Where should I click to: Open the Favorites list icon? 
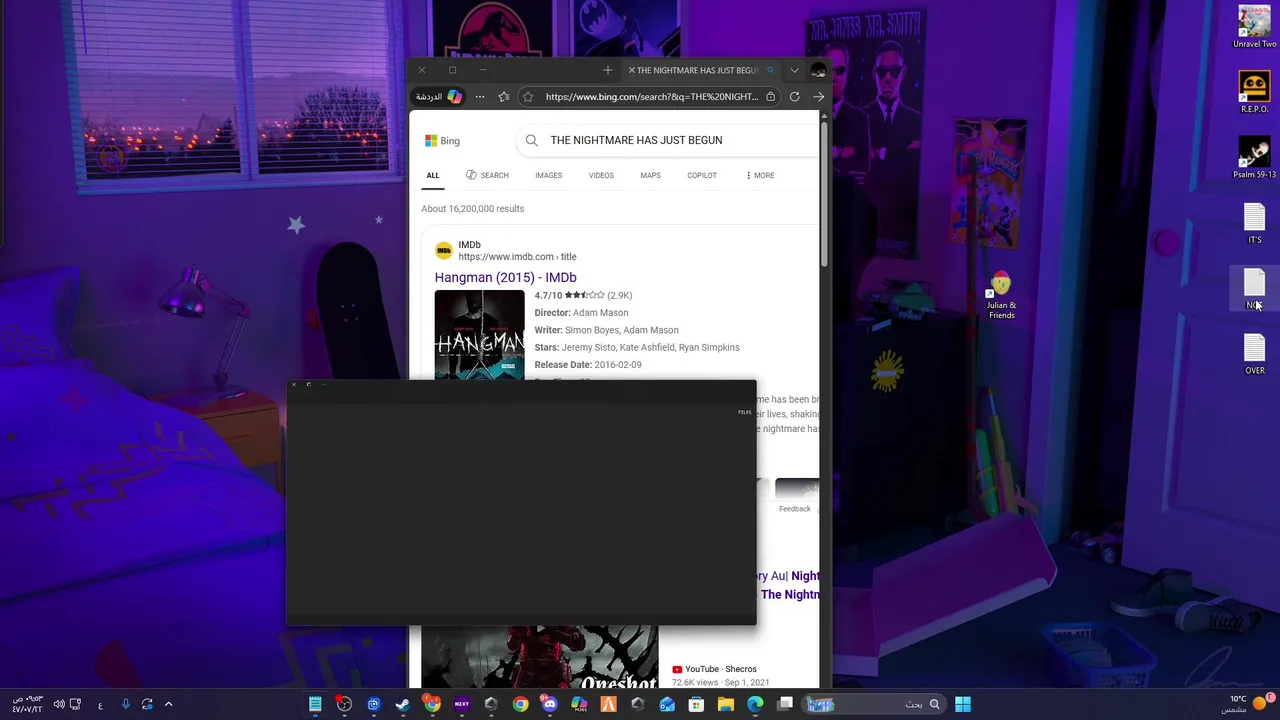503,97
